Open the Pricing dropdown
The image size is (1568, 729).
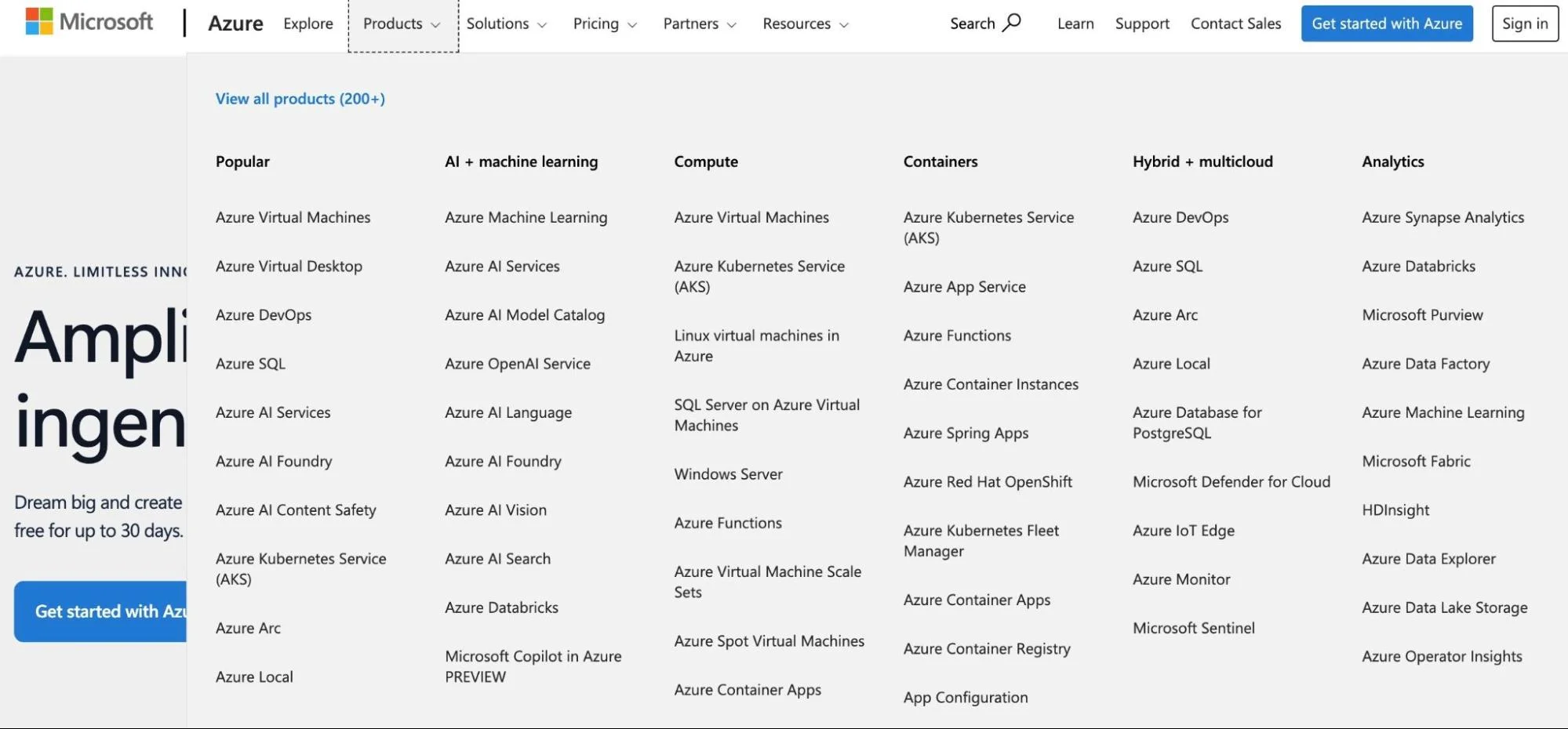605,24
